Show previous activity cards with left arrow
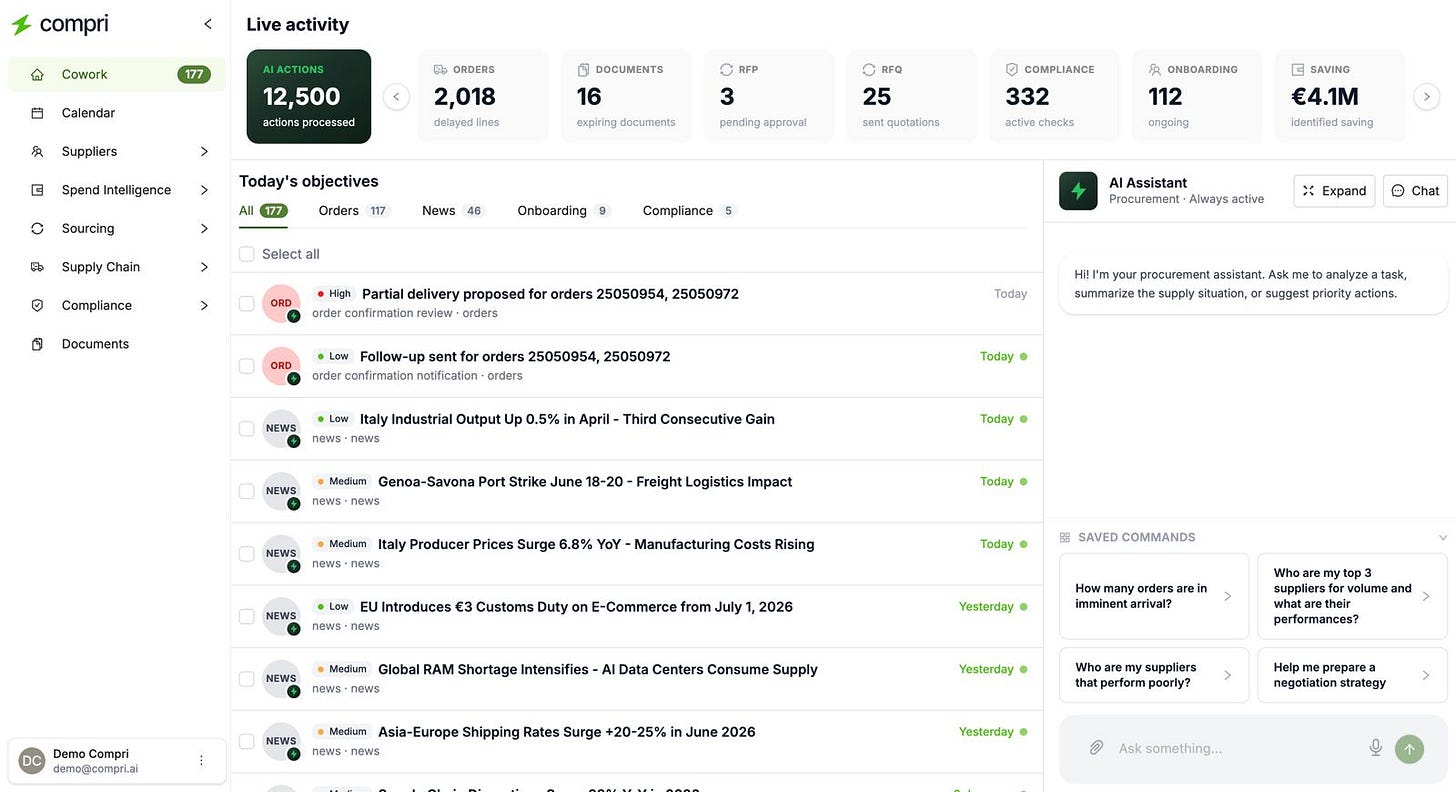1456x792 pixels. pyautogui.click(x=396, y=97)
